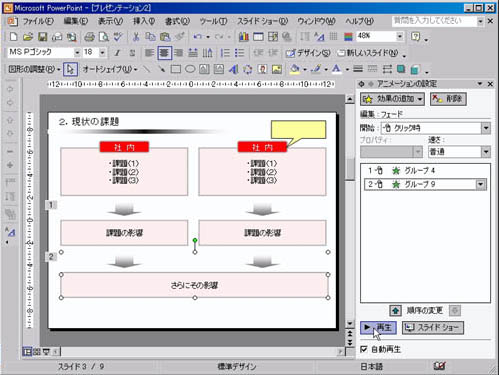This screenshot has height=375, width=499.
Task: Toggle text shadow formatting
Action: (x=132, y=53)
